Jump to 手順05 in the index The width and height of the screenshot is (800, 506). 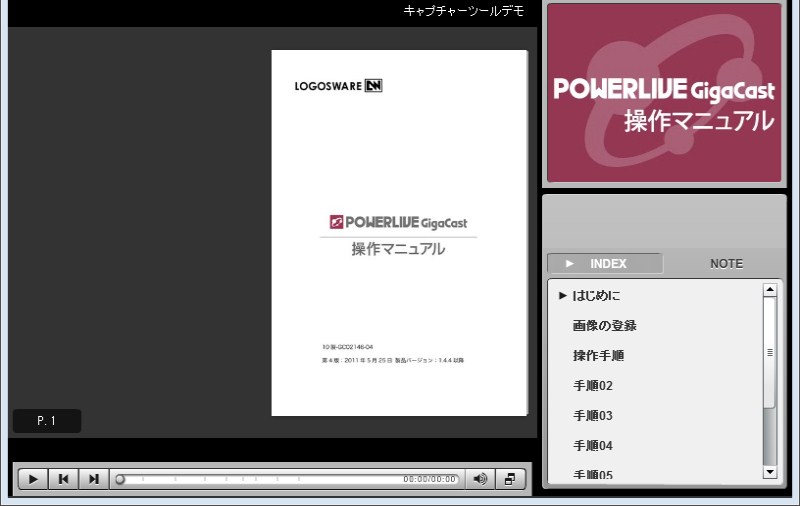[593, 475]
